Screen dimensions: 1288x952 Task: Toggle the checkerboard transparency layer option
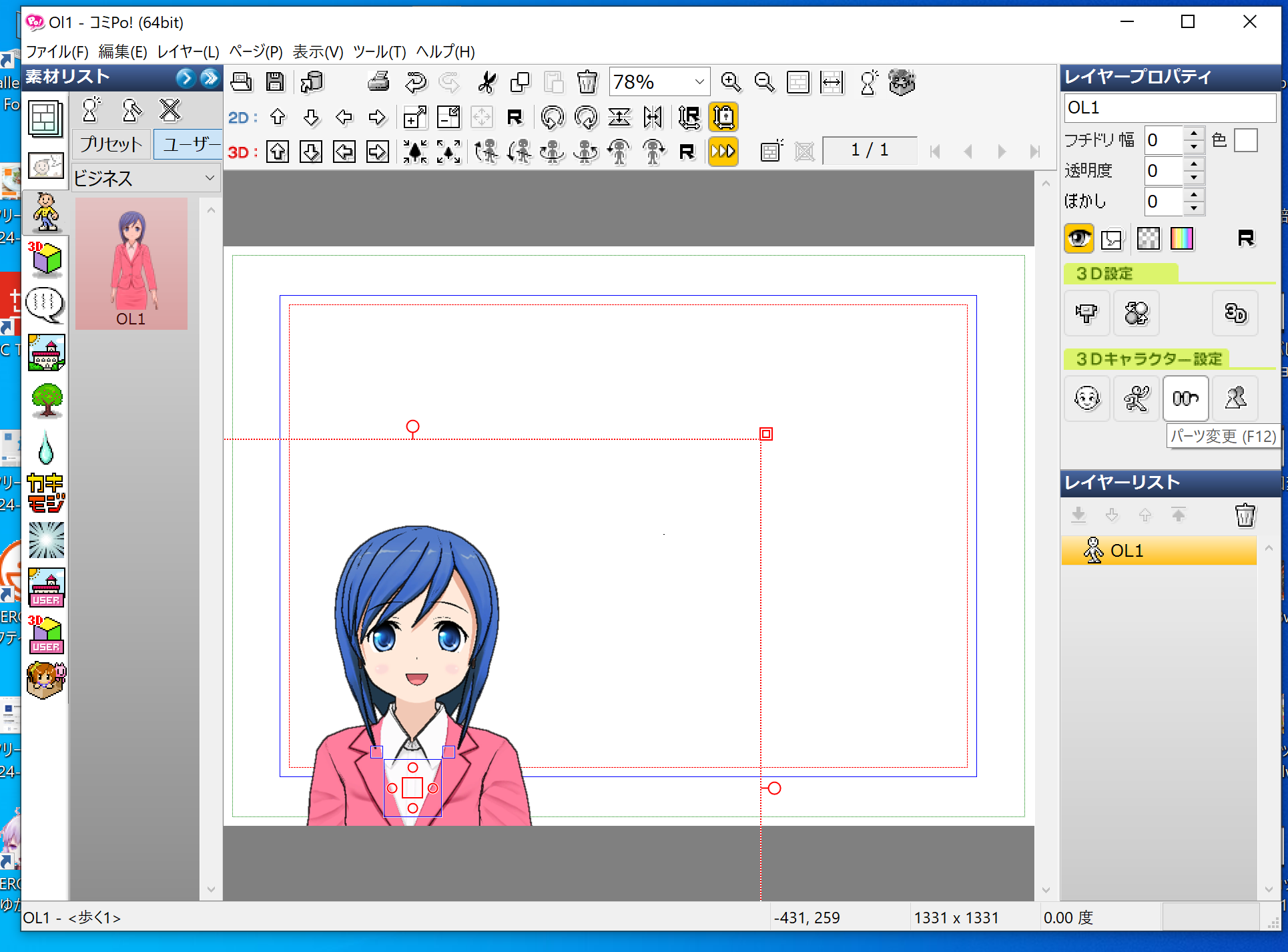coord(1148,238)
